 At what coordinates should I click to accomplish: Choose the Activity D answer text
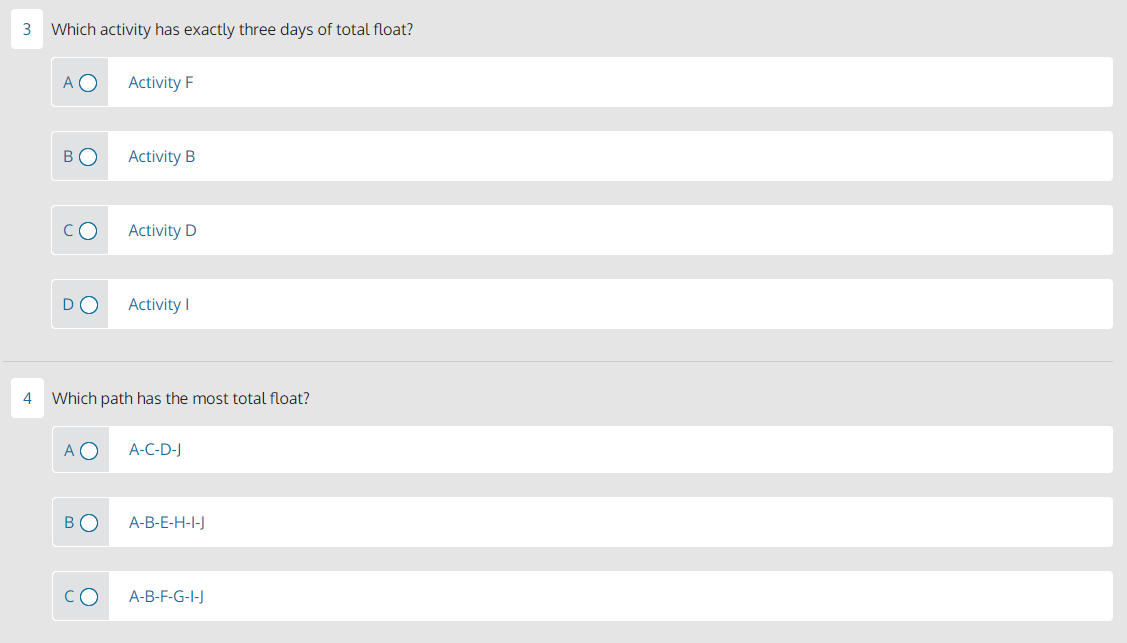click(x=162, y=231)
